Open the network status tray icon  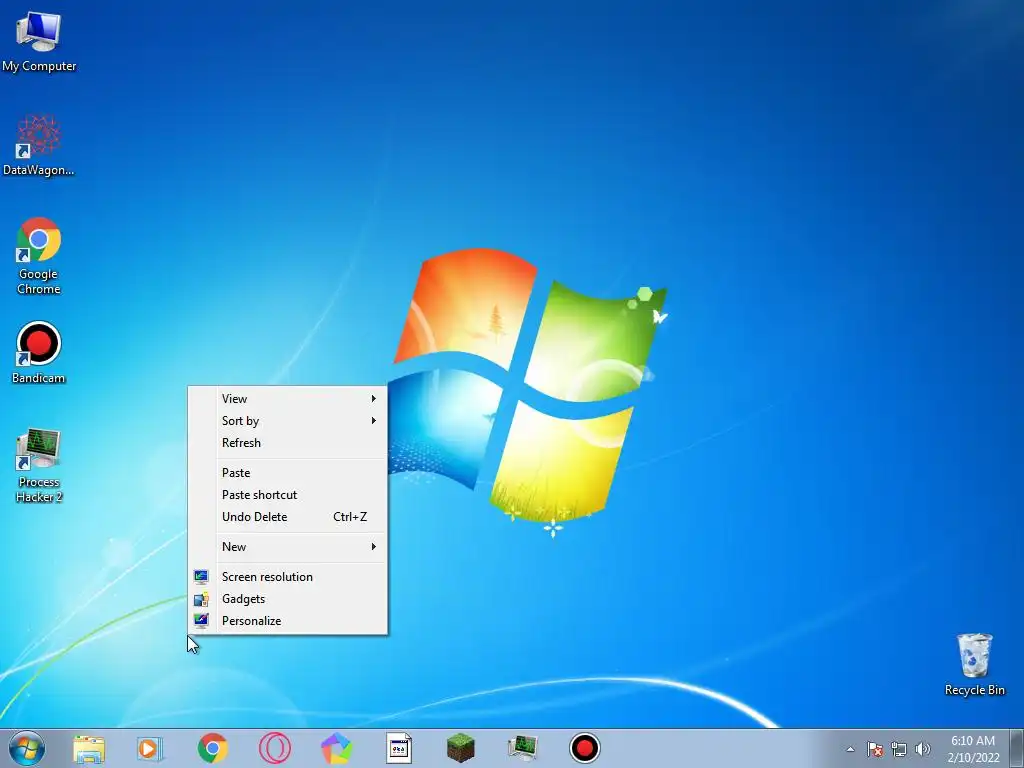pyautogui.click(x=899, y=749)
